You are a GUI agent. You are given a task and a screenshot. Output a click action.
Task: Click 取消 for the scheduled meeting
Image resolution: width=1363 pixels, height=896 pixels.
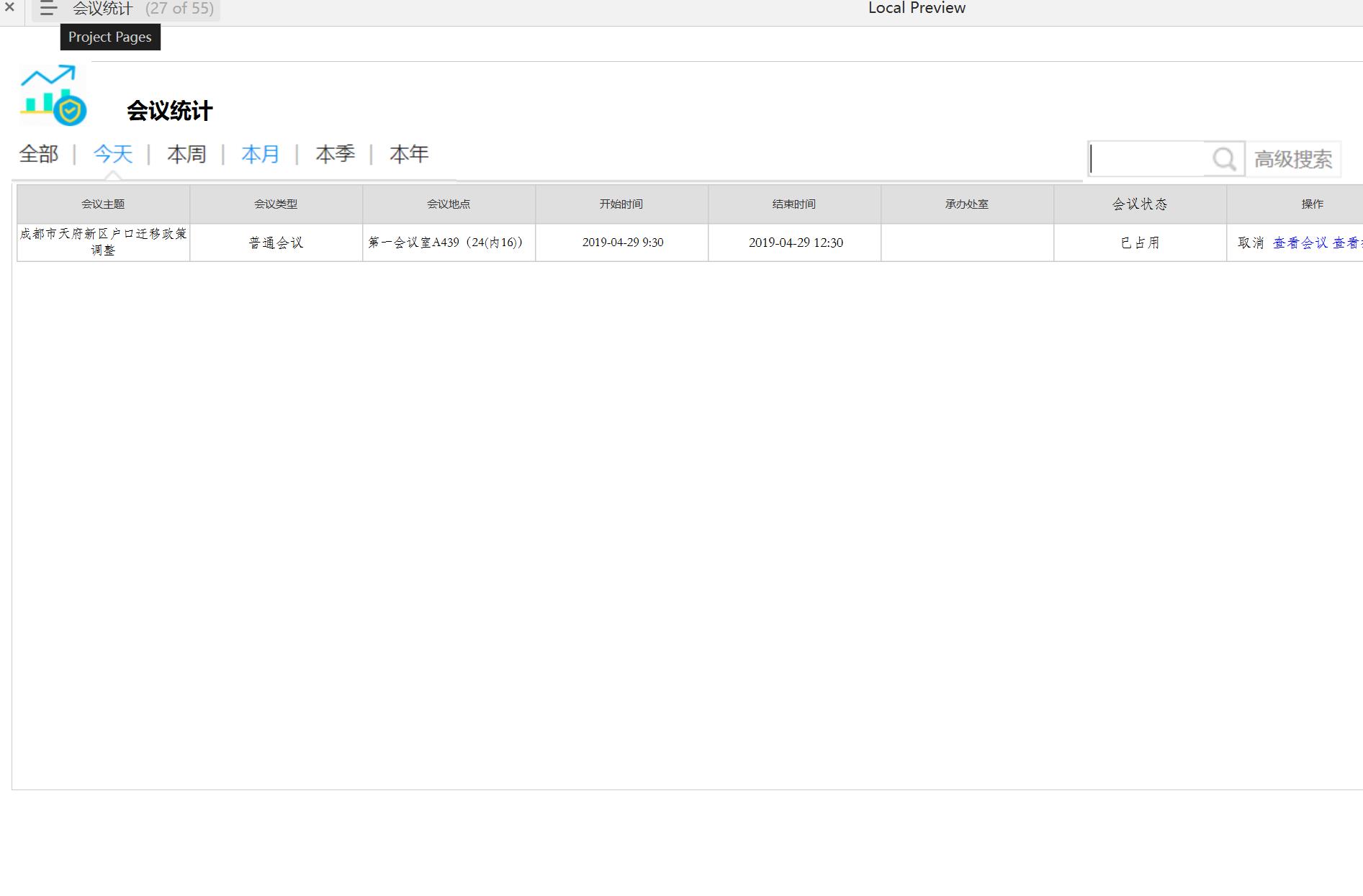1251,243
